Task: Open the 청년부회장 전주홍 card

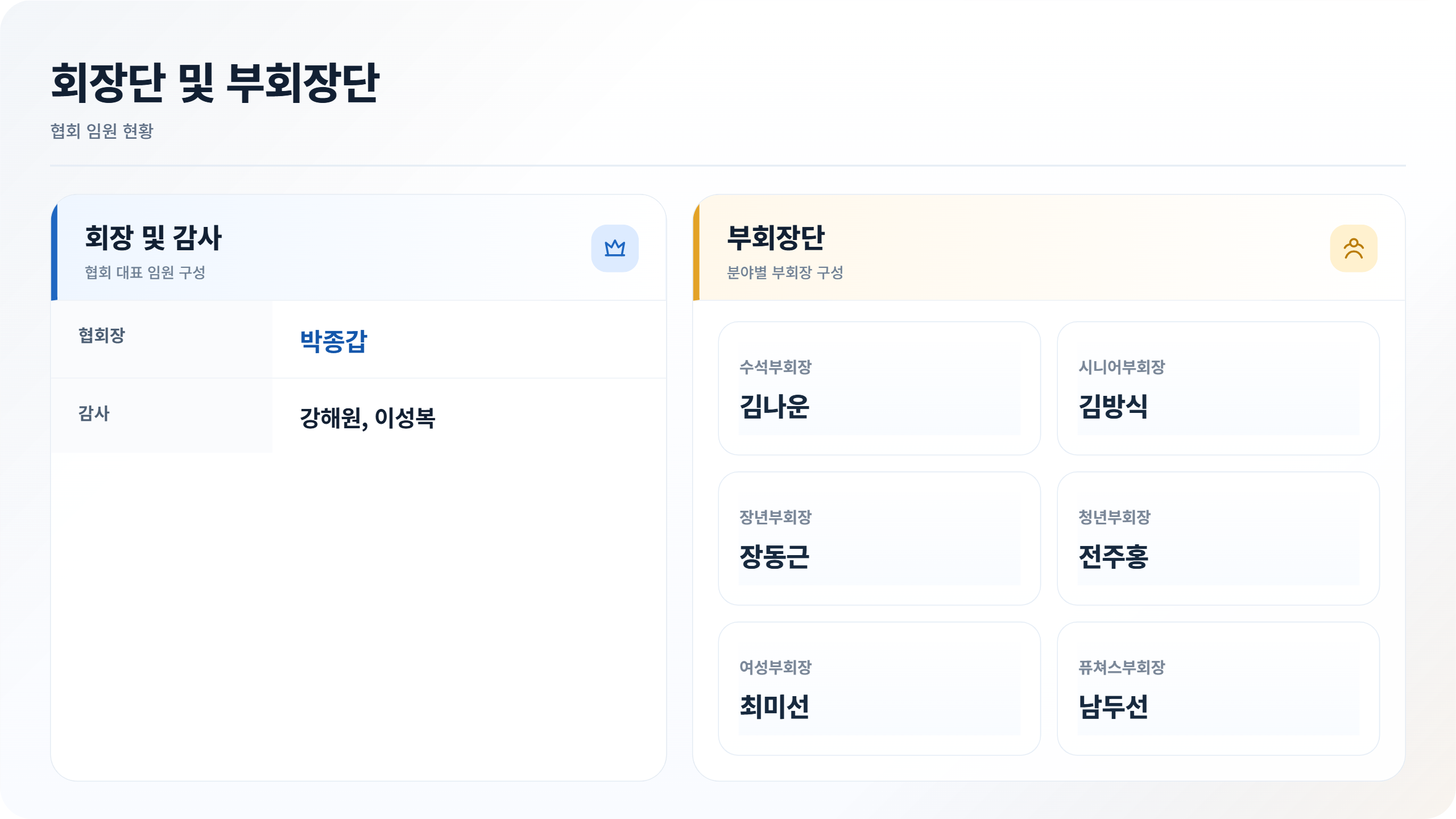Action: pyautogui.click(x=1218, y=538)
